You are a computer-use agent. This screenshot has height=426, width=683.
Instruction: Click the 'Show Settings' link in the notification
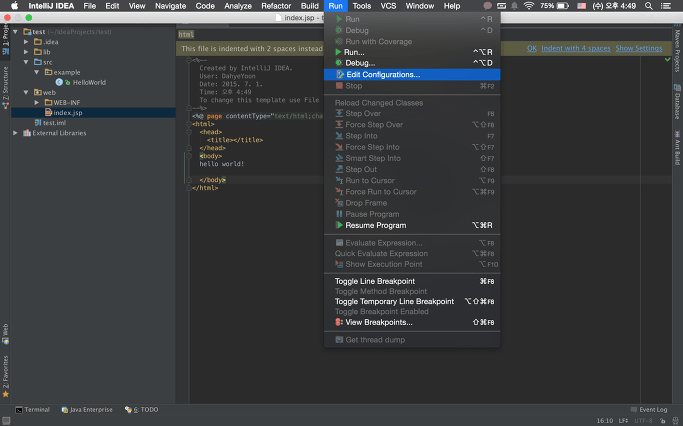pyautogui.click(x=638, y=48)
